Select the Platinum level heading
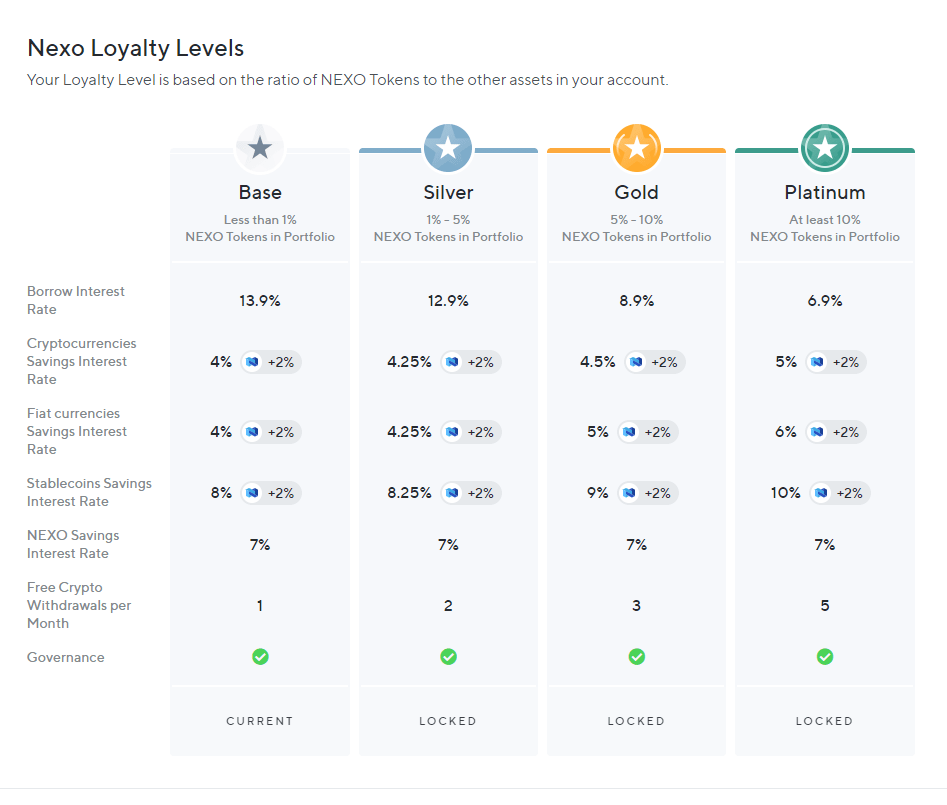The width and height of the screenshot is (947, 805). 825,192
